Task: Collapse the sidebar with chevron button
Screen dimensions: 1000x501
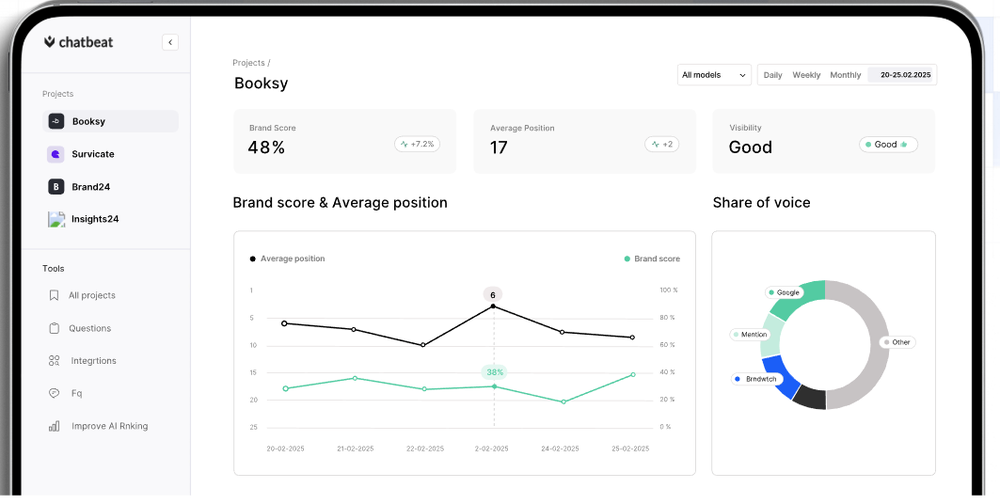Action: coord(170,42)
